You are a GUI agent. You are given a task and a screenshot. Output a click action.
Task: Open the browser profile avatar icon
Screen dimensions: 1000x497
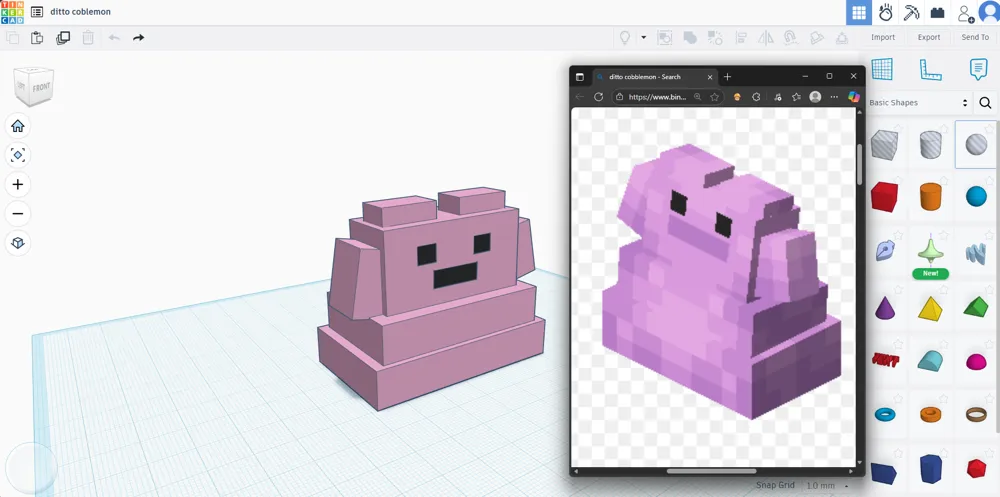815,97
